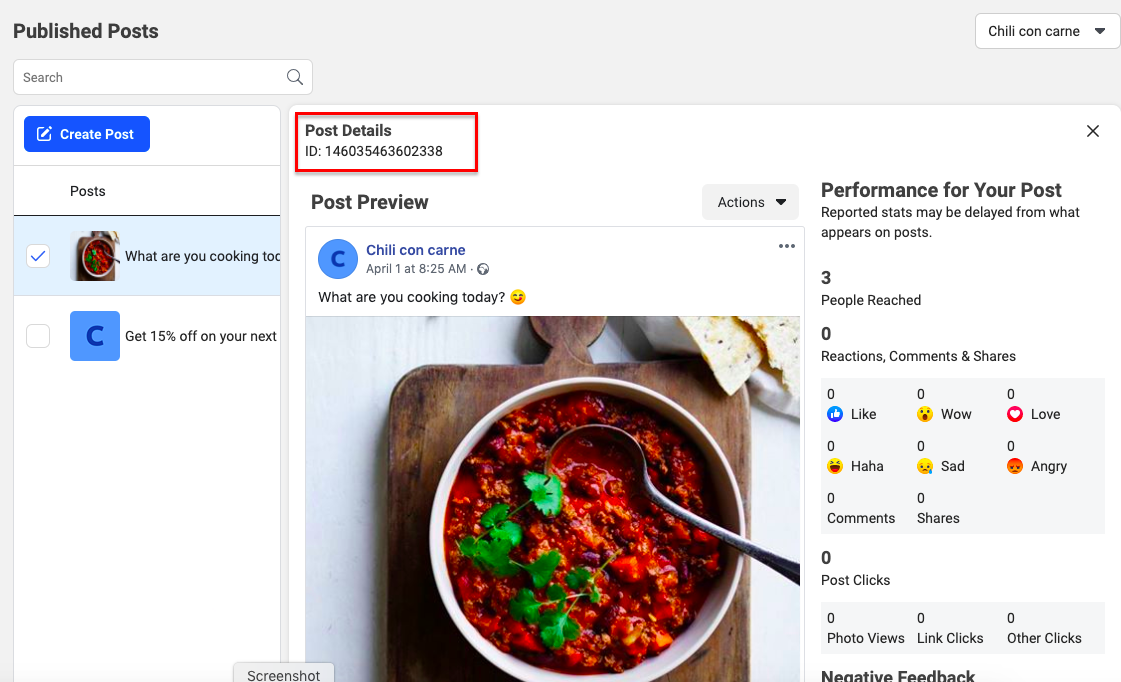
Task: Click the search magnifier icon
Action: 295,77
